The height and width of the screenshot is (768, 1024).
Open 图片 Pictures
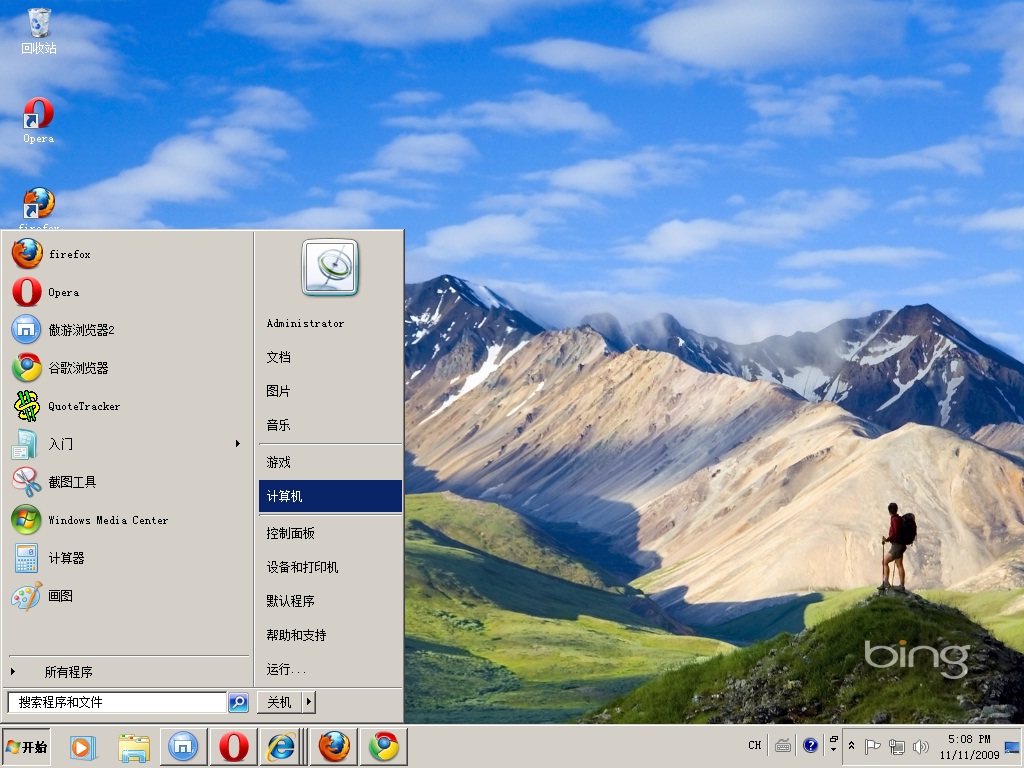(x=330, y=391)
